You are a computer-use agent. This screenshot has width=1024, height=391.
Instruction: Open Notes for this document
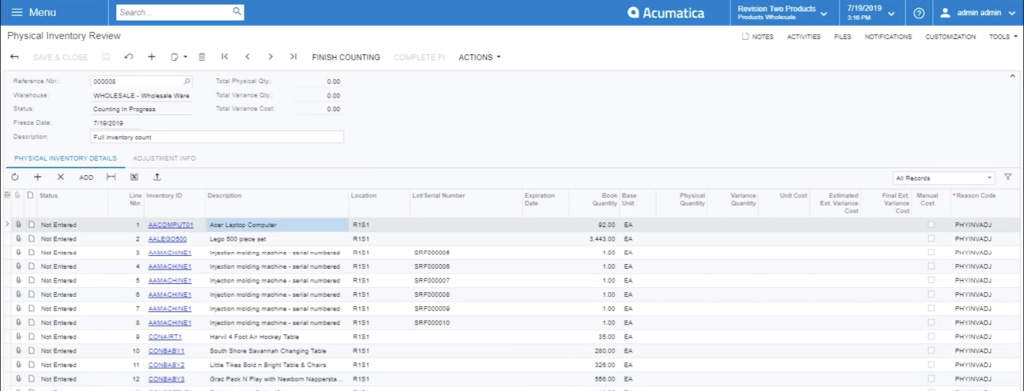(x=758, y=37)
